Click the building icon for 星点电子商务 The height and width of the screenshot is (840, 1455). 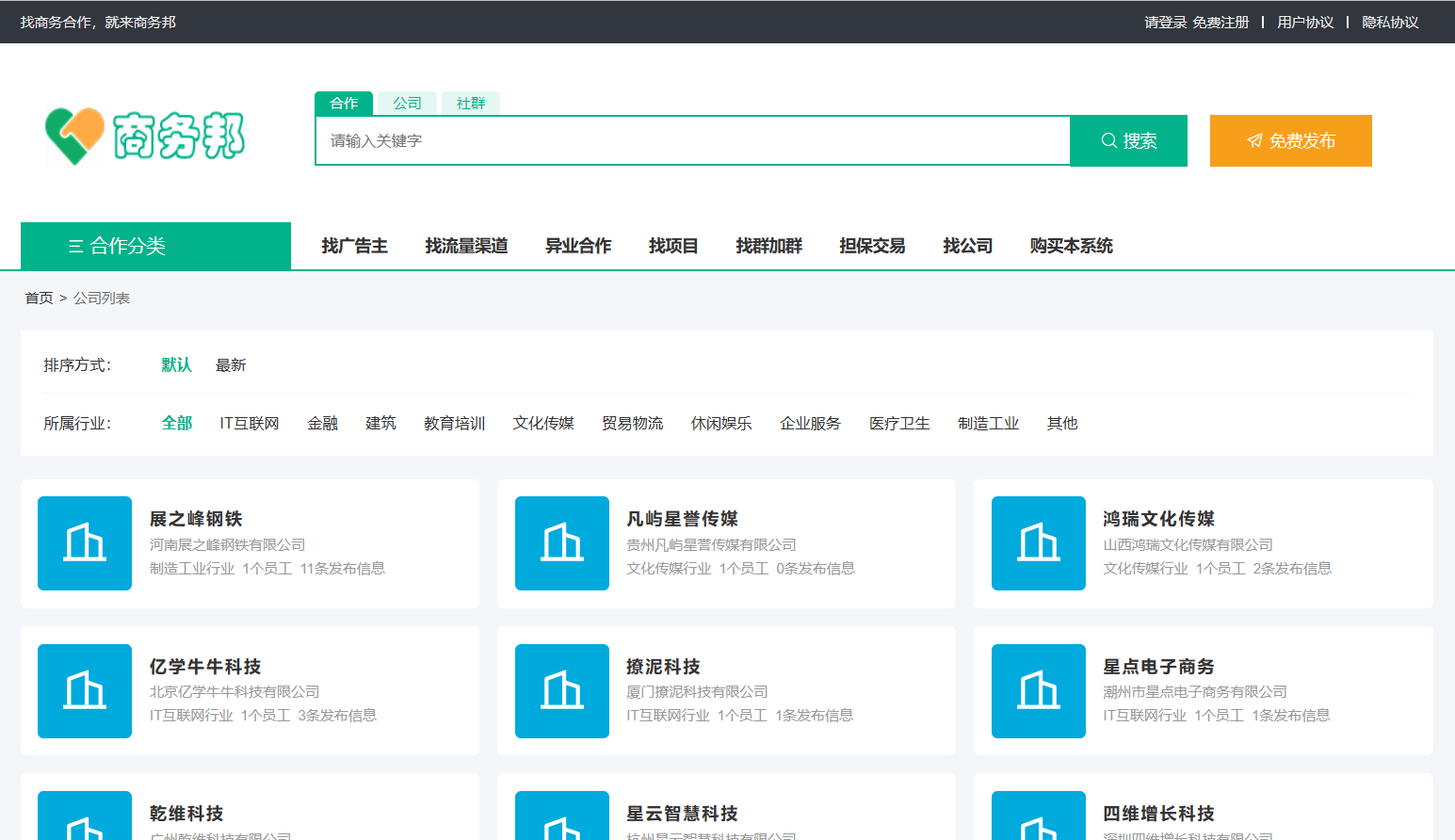coord(1039,690)
